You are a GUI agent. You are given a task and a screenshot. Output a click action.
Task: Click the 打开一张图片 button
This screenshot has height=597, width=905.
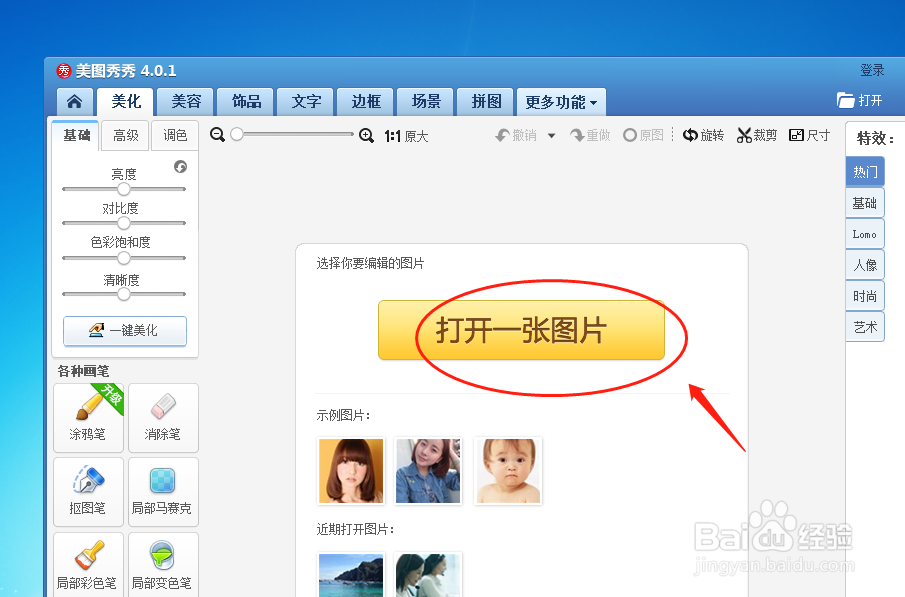tap(521, 330)
